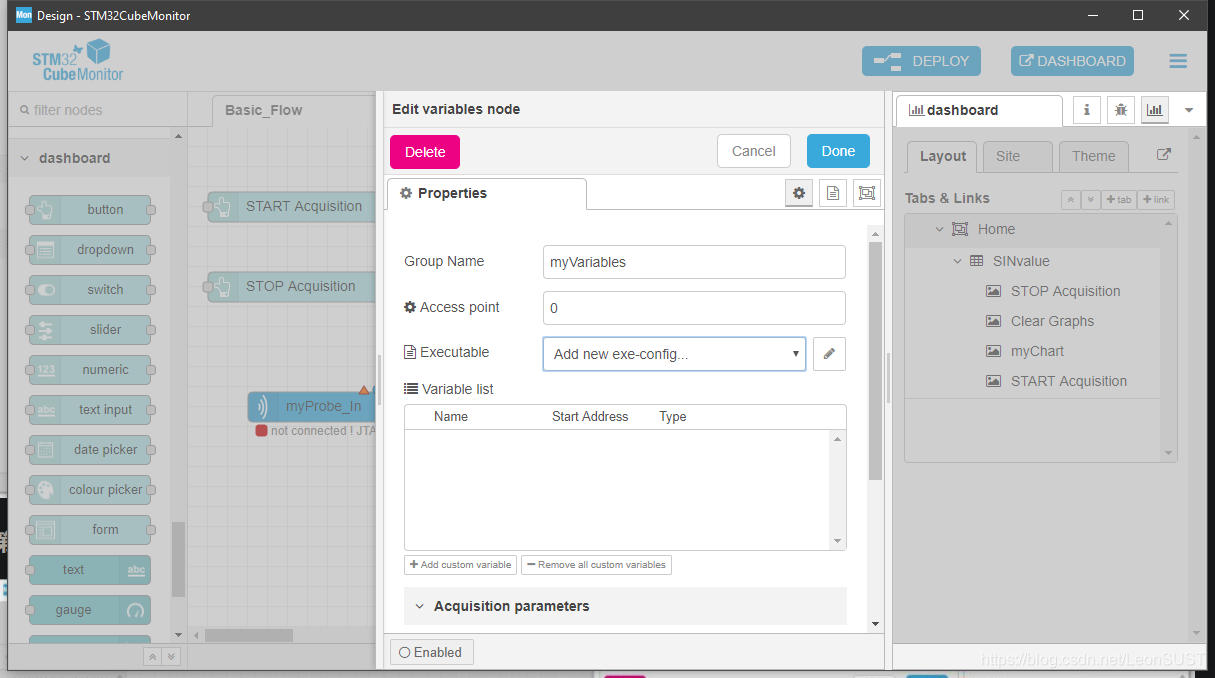
Task: Click the START Acquisition node hand icon
Action: pyautogui.click(x=224, y=207)
